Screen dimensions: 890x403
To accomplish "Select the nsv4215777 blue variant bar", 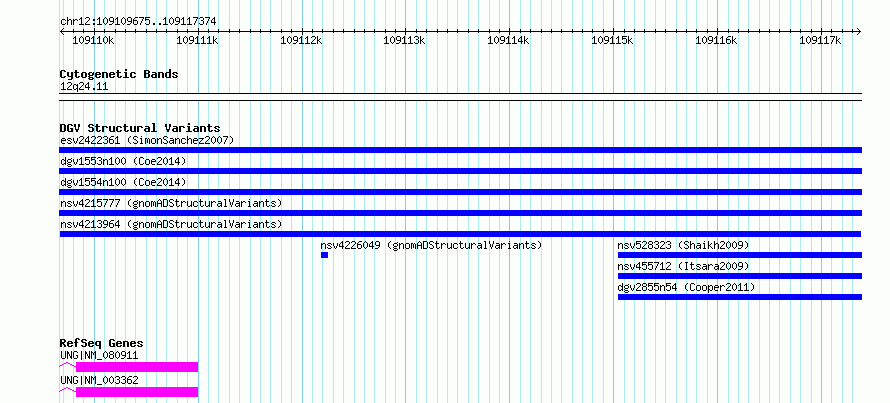I will [x=461, y=213].
